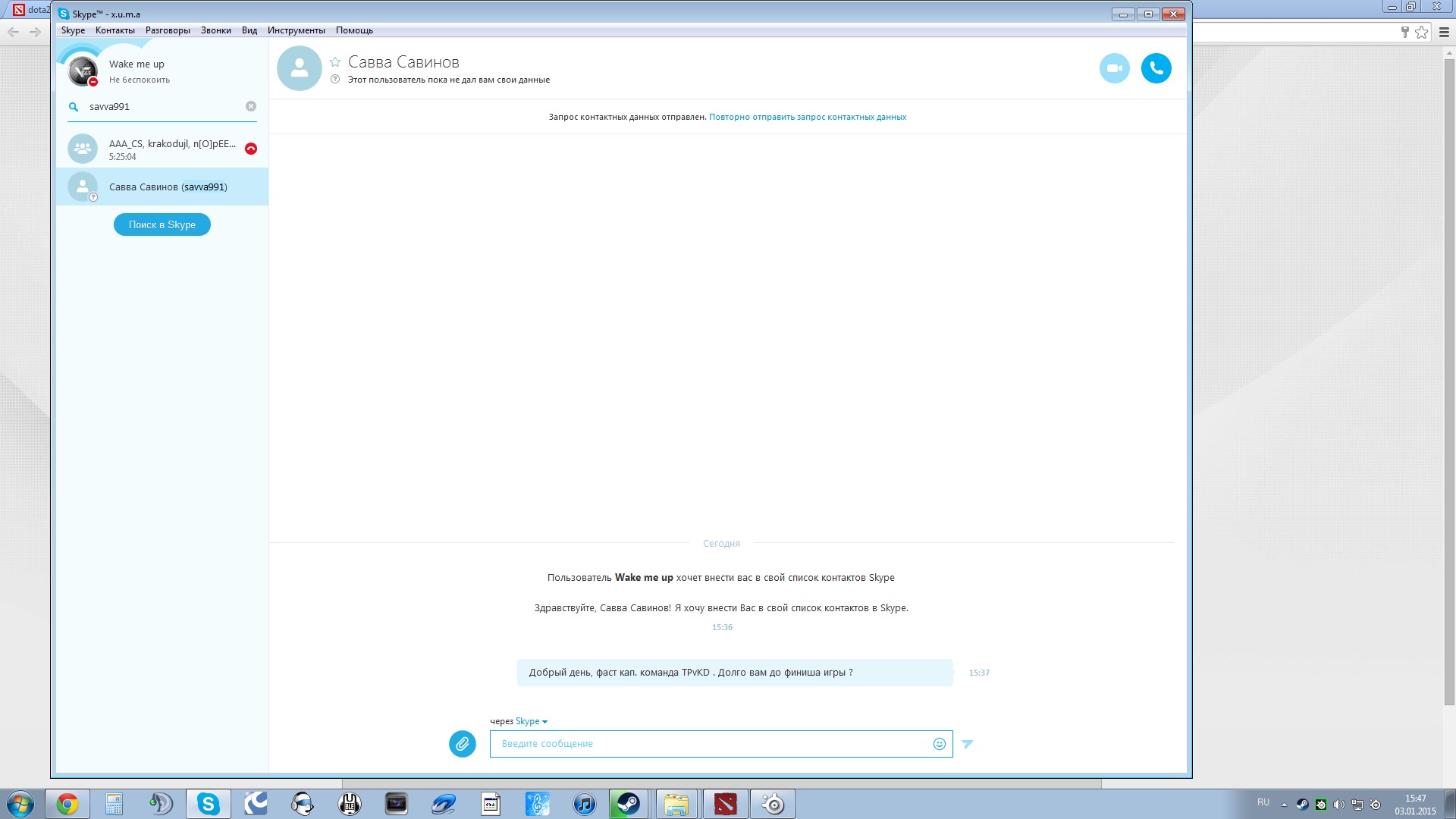This screenshot has width=1456, height=819.
Task: Click the volume speaker tray icon
Action: pyautogui.click(x=1338, y=805)
